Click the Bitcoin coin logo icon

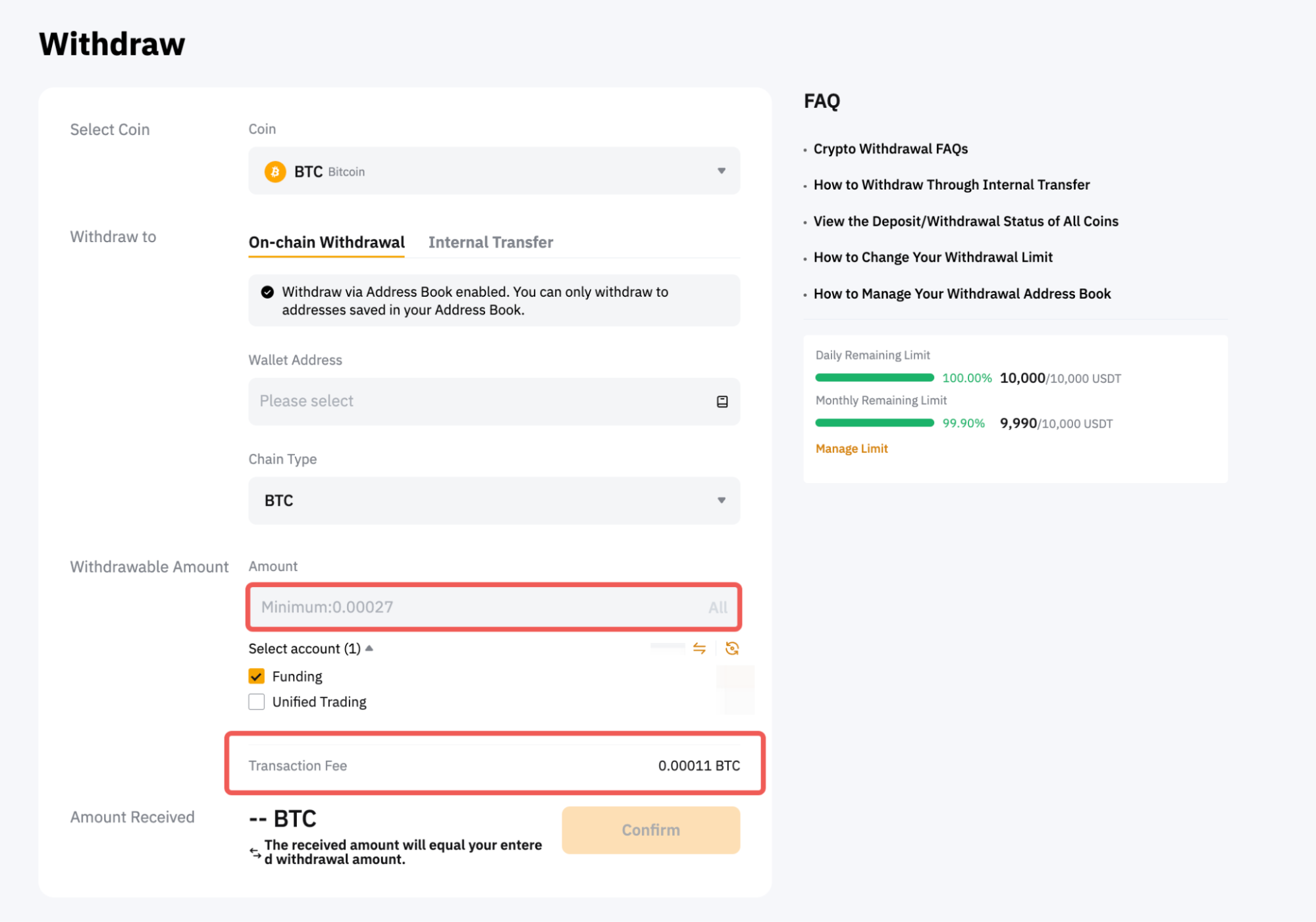click(275, 172)
